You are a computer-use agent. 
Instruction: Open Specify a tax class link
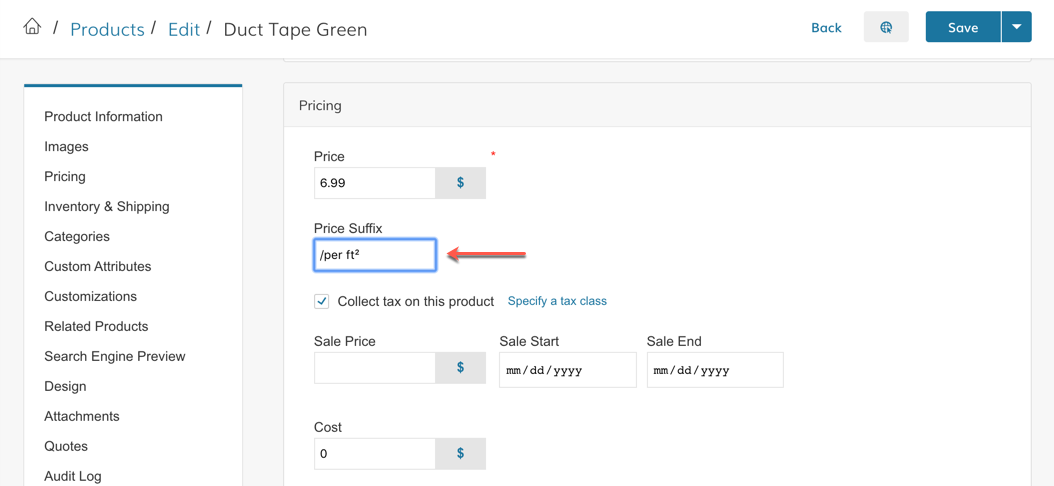pyautogui.click(x=557, y=301)
